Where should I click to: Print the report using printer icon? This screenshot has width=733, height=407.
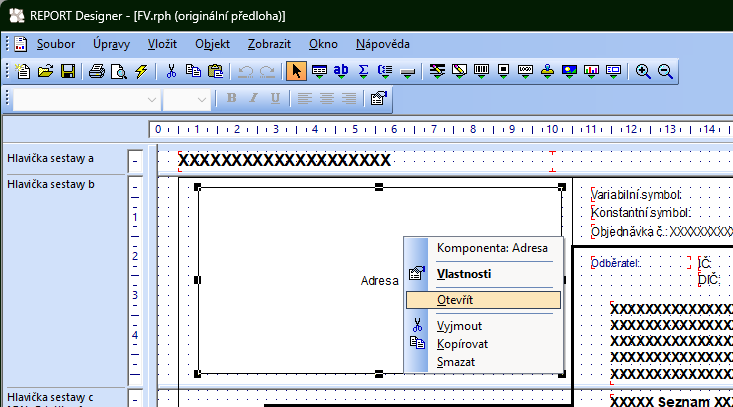(x=97, y=71)
